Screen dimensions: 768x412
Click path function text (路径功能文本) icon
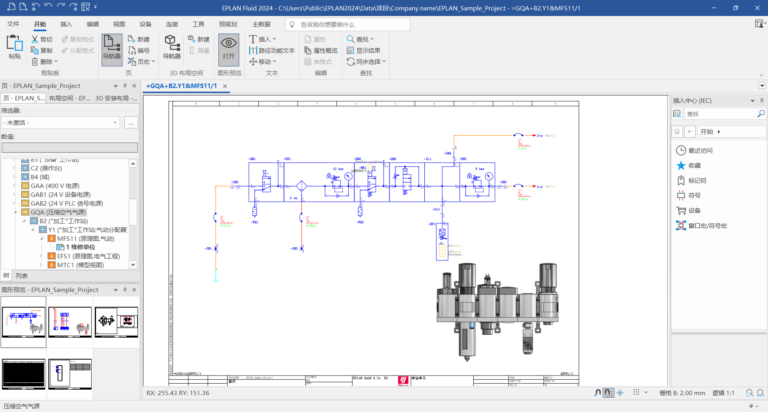tap(253, 50)
